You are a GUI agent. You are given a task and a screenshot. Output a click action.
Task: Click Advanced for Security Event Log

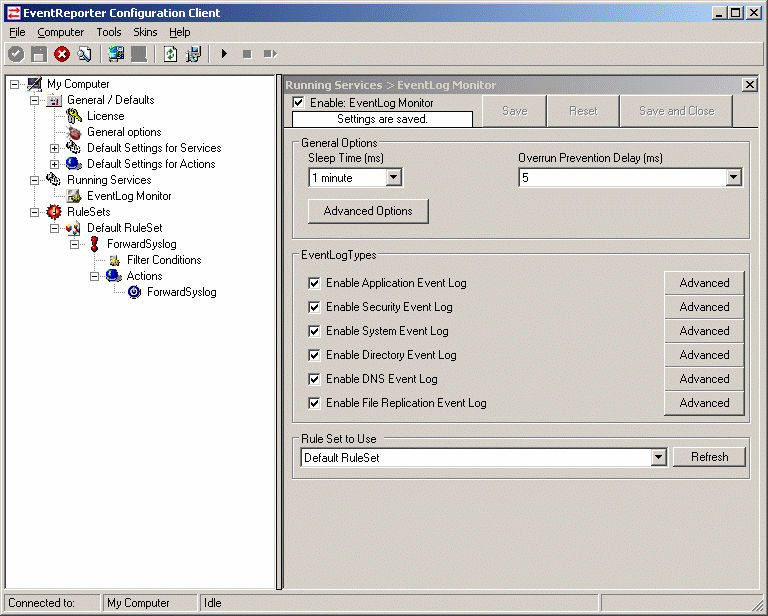pos(704,307)
